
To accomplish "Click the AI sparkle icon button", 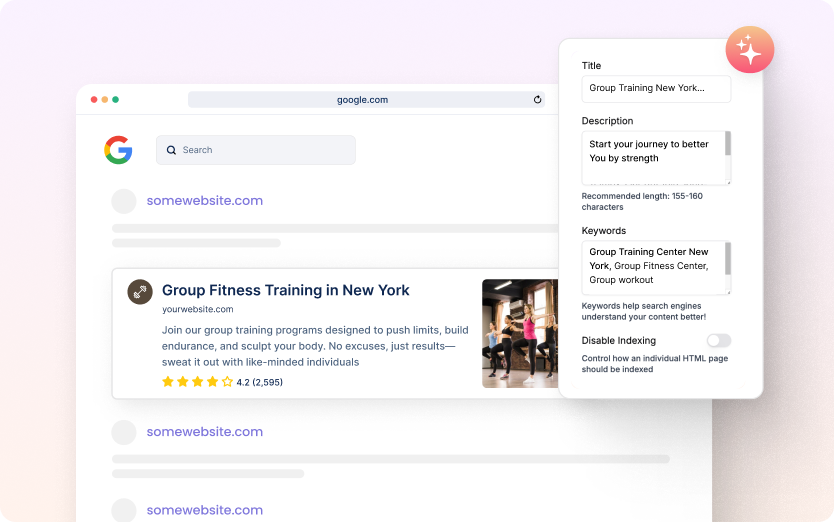I will point(749,50).
